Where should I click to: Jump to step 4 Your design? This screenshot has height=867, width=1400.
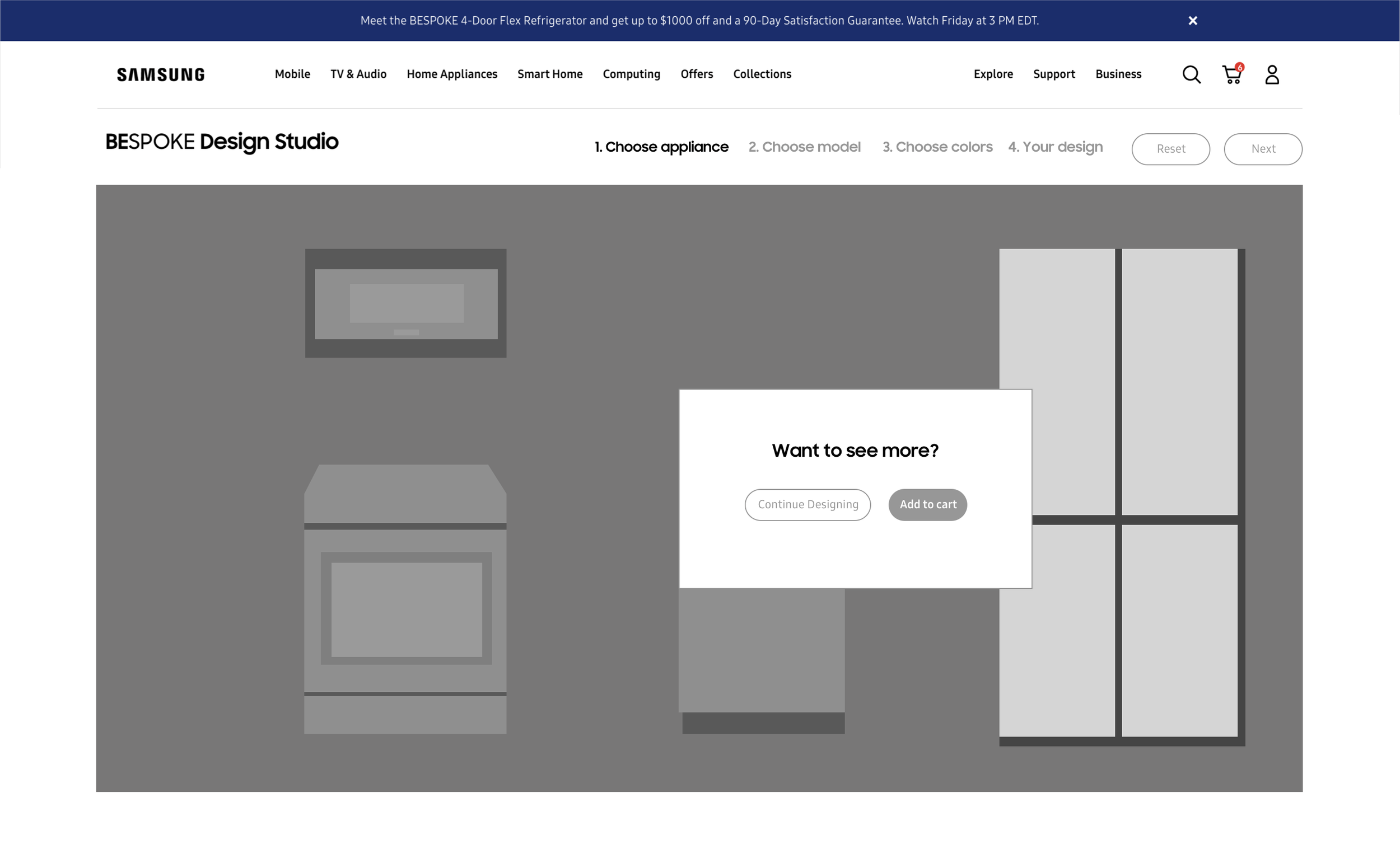pyautogui.click(x=1055, y=147)
